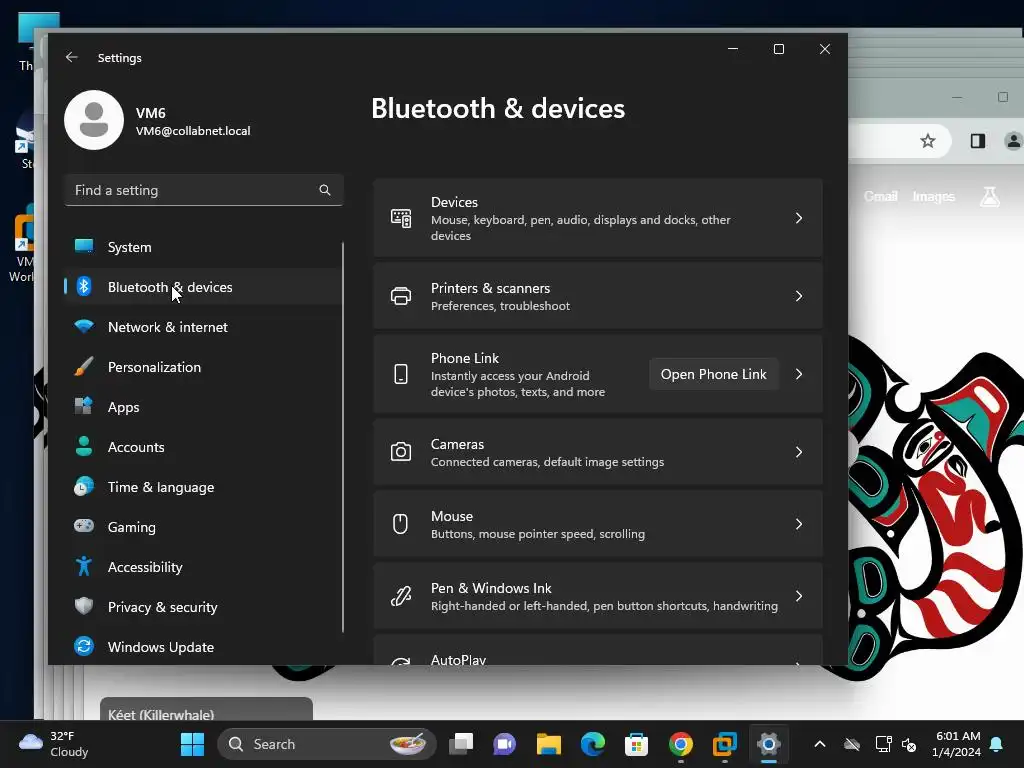Viewport: 1024px width, 768px height.
Task: Launch Microsoft Edge from the taskbar
Action: pos(593,744)
